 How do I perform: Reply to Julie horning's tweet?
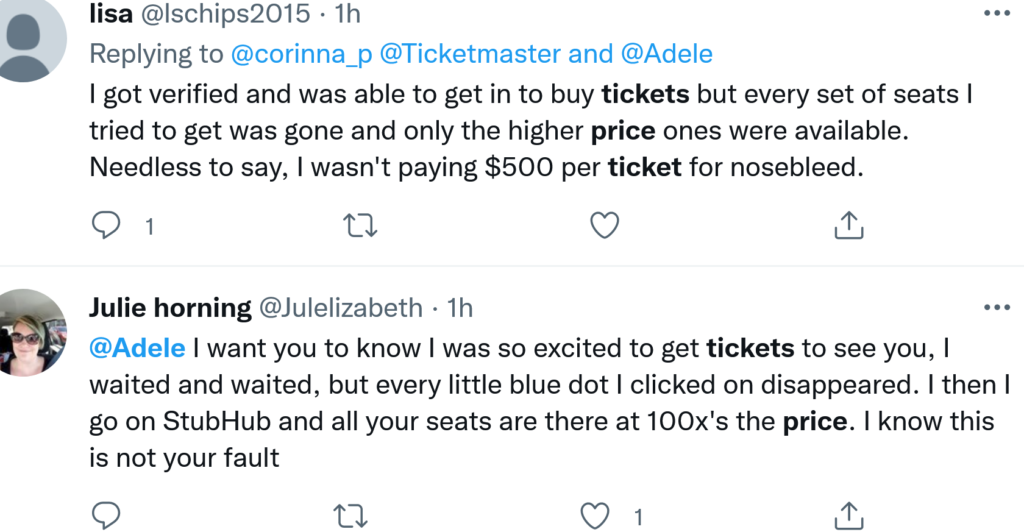(107, 516)
